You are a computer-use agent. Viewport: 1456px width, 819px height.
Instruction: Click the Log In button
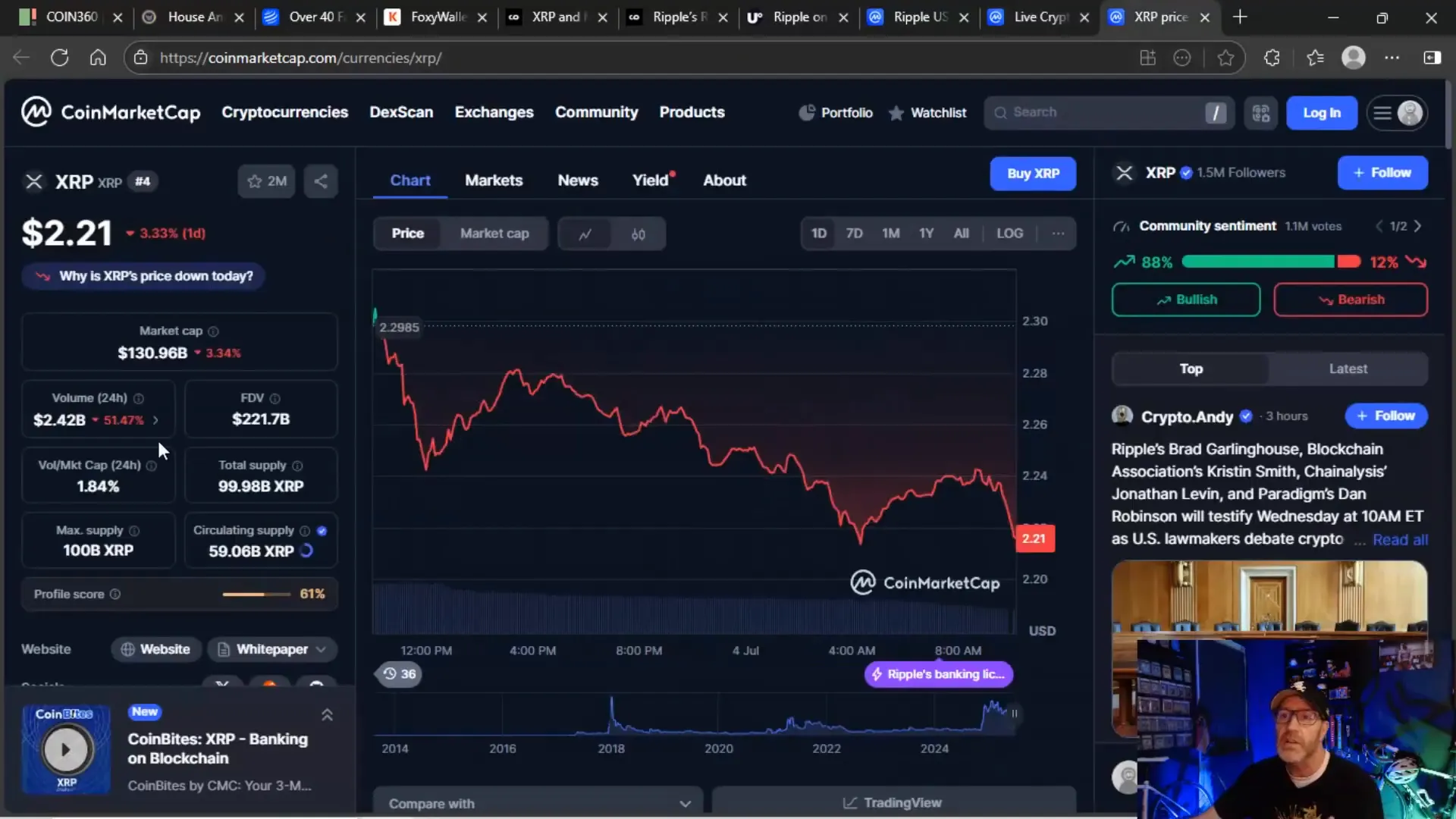click(1321, 113)
